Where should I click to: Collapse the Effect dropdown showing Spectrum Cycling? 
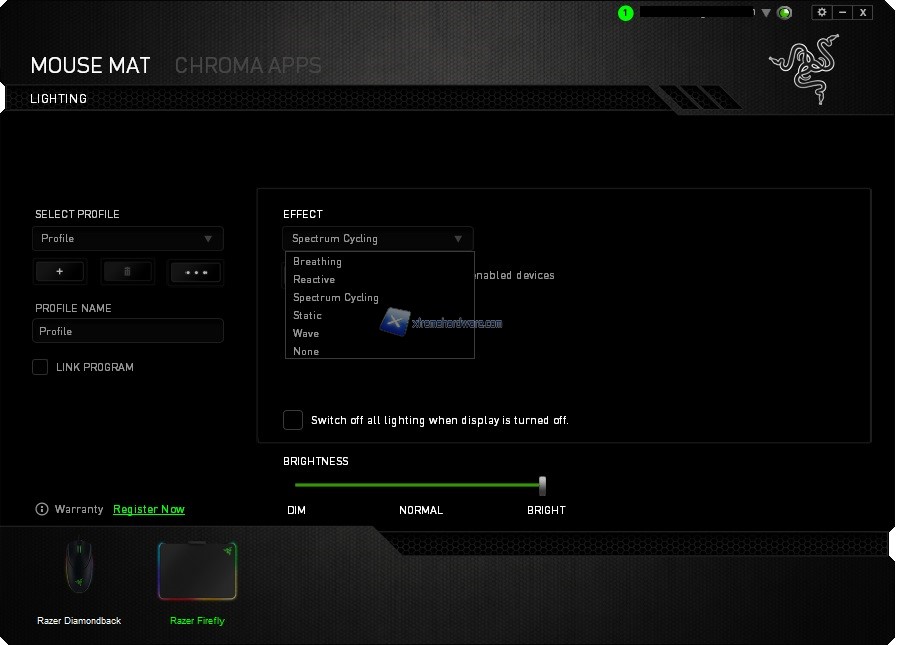[377, 238]
